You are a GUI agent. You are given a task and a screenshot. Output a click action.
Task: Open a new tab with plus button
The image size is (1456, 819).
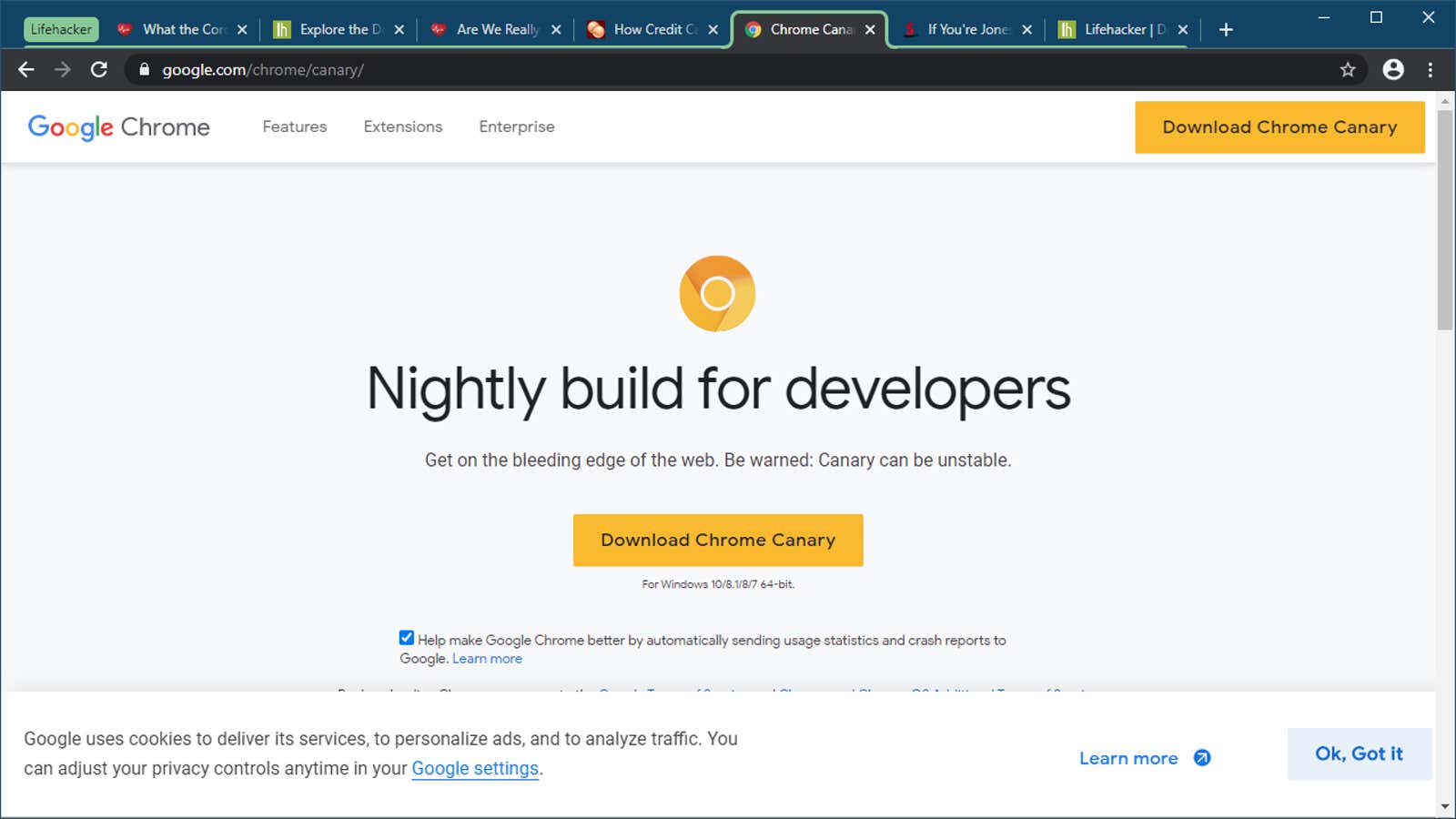pos(1226,29)
